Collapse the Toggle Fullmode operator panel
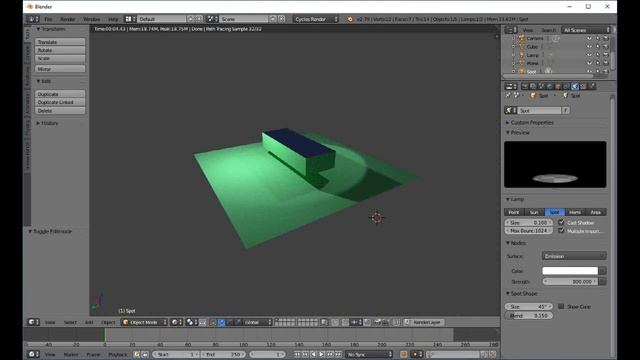Image resolution: width=640 pixels, height=360 pixels. (50, 231)
